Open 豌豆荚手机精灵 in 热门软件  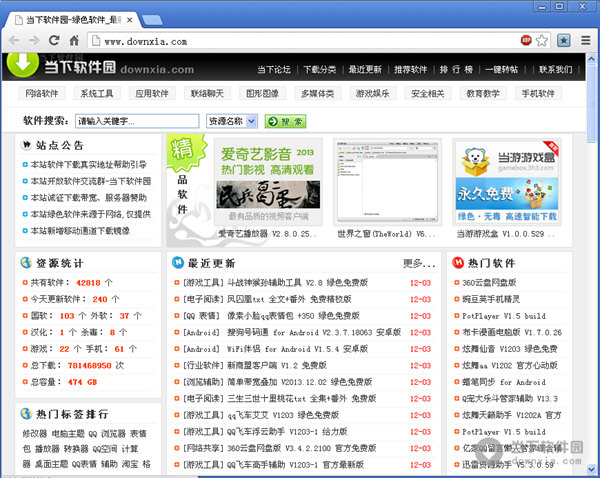491,299
